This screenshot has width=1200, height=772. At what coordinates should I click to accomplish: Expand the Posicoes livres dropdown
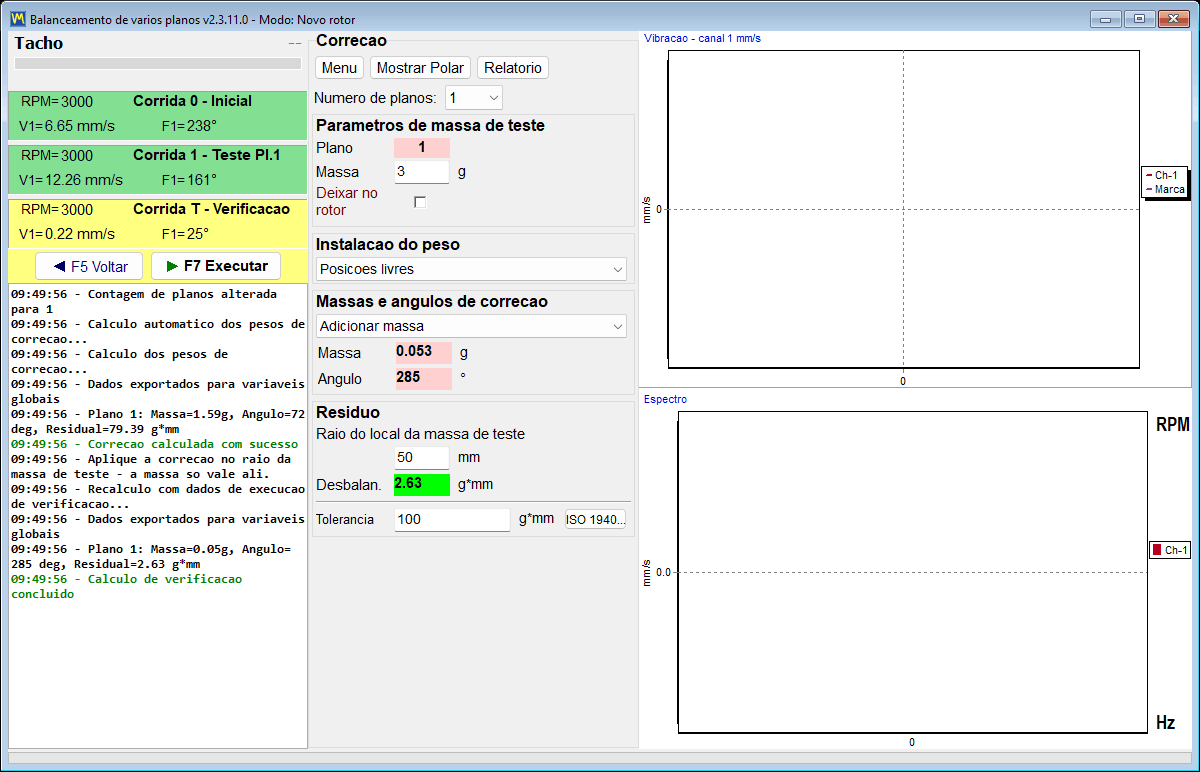471,269
